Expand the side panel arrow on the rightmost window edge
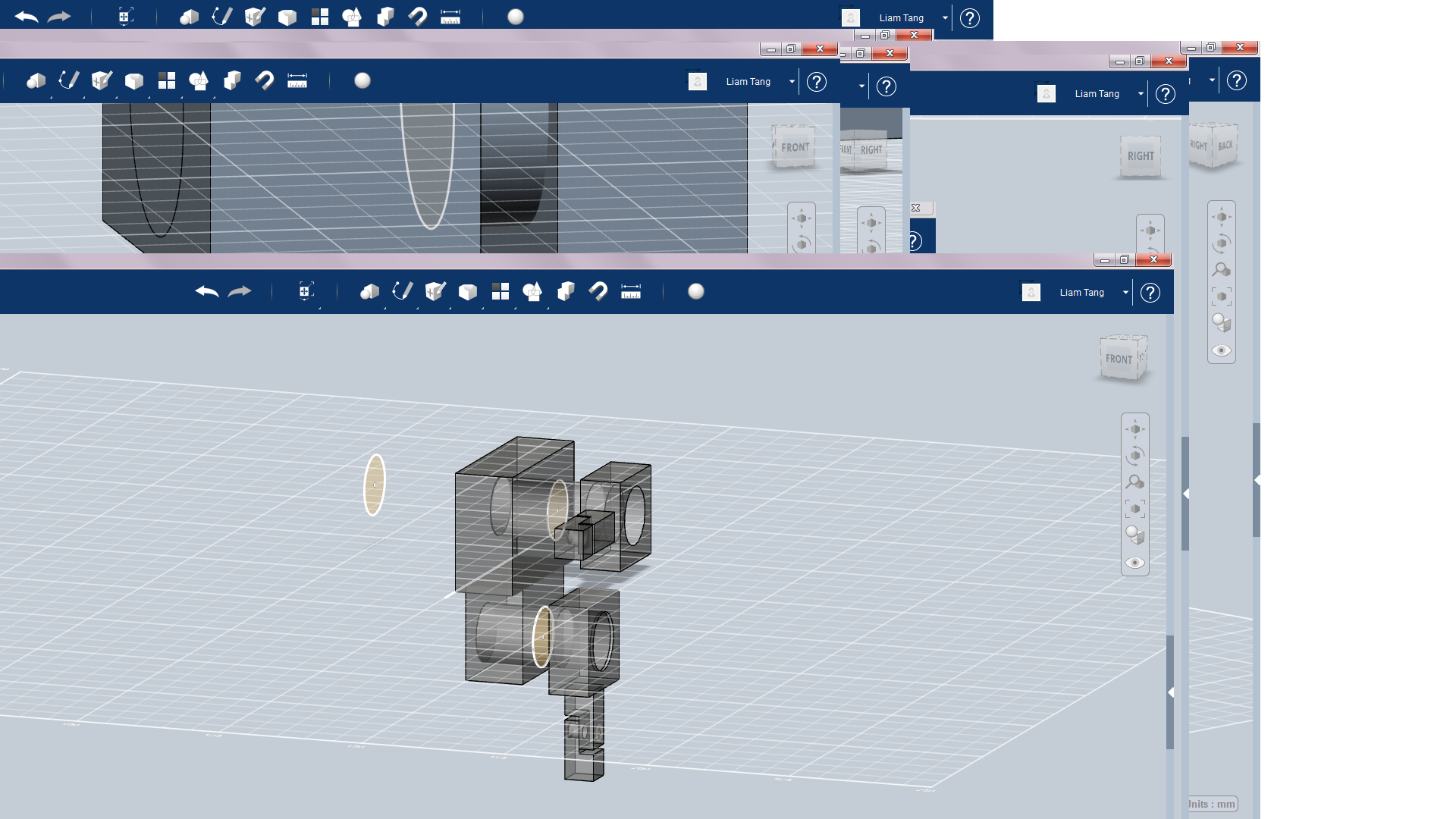The height and width of the screenshot is (819, 1456). coord(1257,480)
